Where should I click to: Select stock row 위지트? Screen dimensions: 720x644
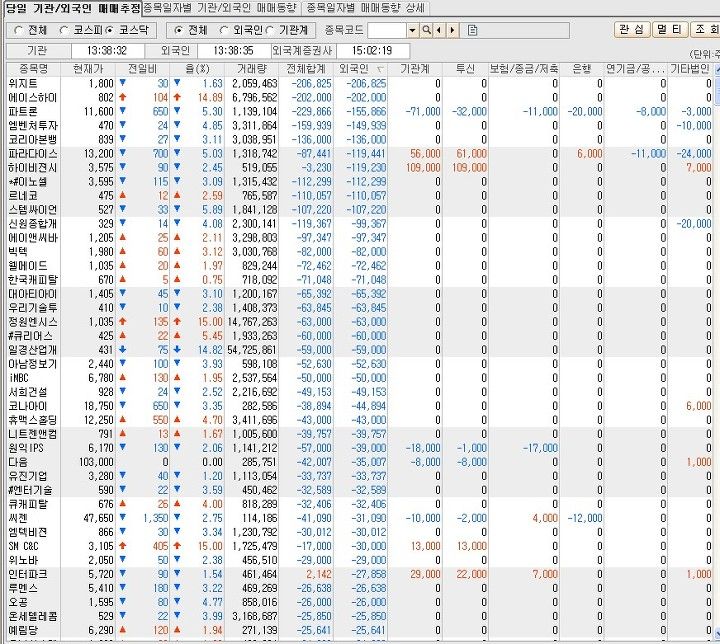pos(360,84)
